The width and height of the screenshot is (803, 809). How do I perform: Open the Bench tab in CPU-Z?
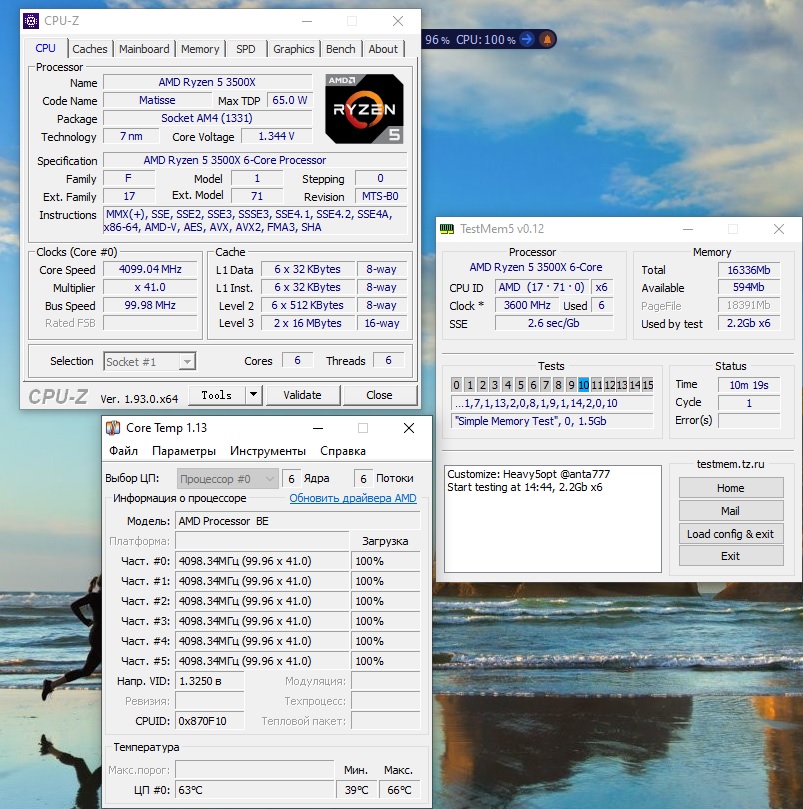click(x=341, y=49)
